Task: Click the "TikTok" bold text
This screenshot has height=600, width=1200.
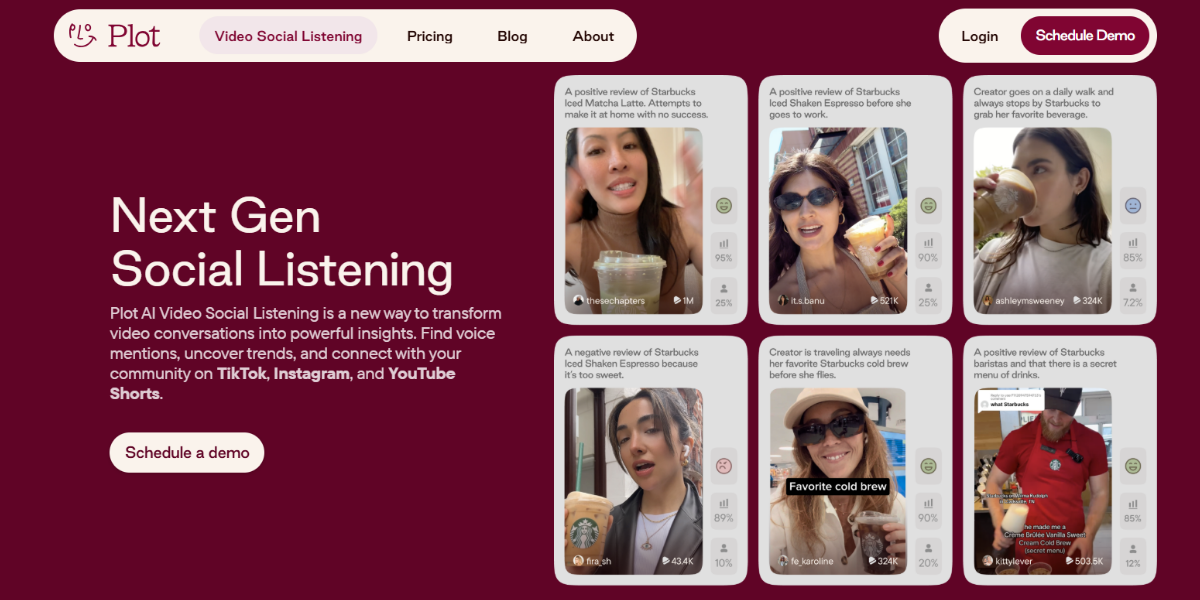Action: pyautogui.click(x=242, y=373)
